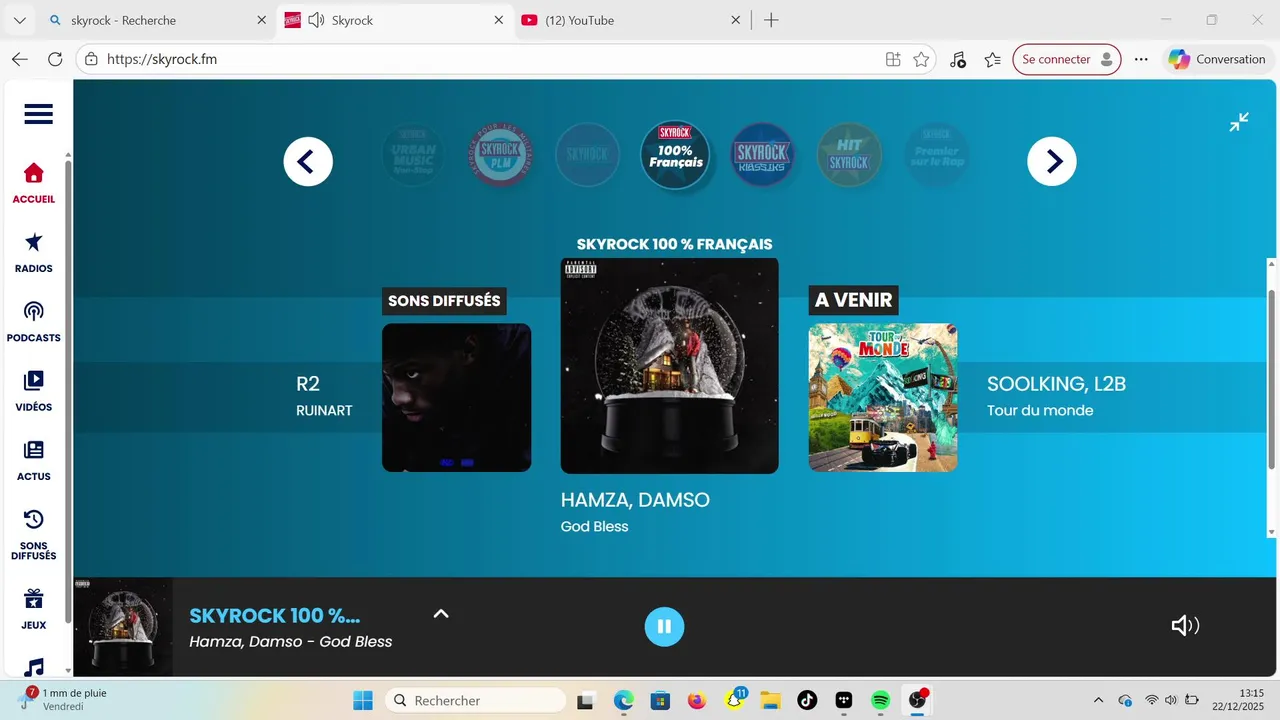This screenshot has width=1280, height=720.
Task: Click the HAMZA, DAMSO artist name
Action: tap(635, 500)
